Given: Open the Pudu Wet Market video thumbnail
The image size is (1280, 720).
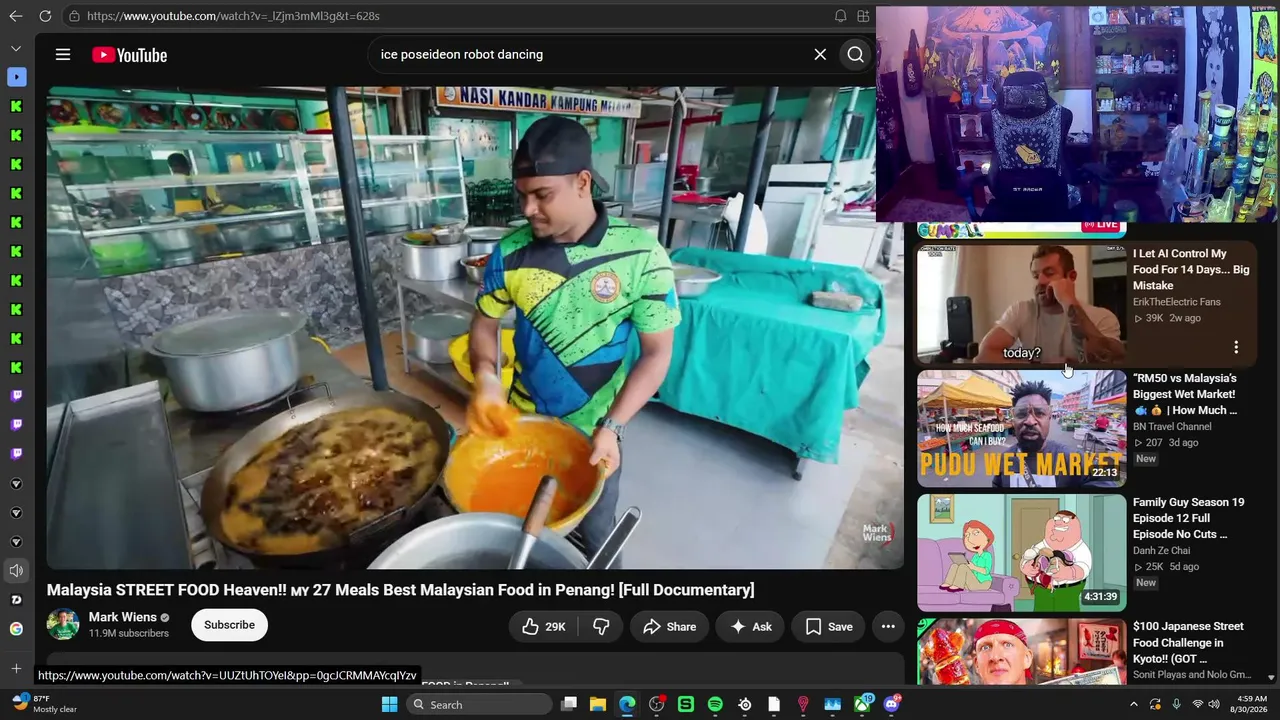Looking at the screenshot, I should point(1021,429).
